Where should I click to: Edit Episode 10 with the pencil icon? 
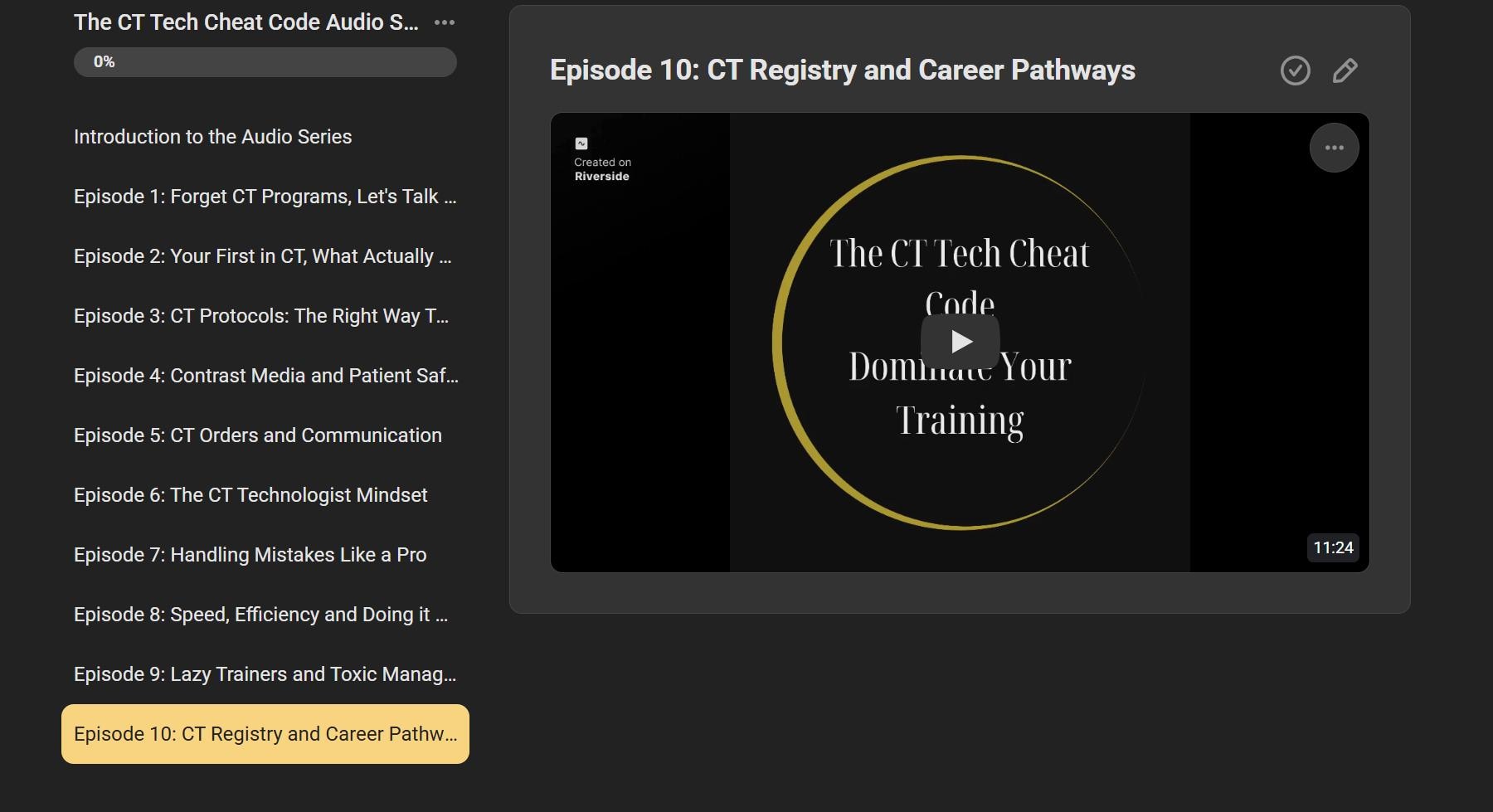(x=1345, y=71)
